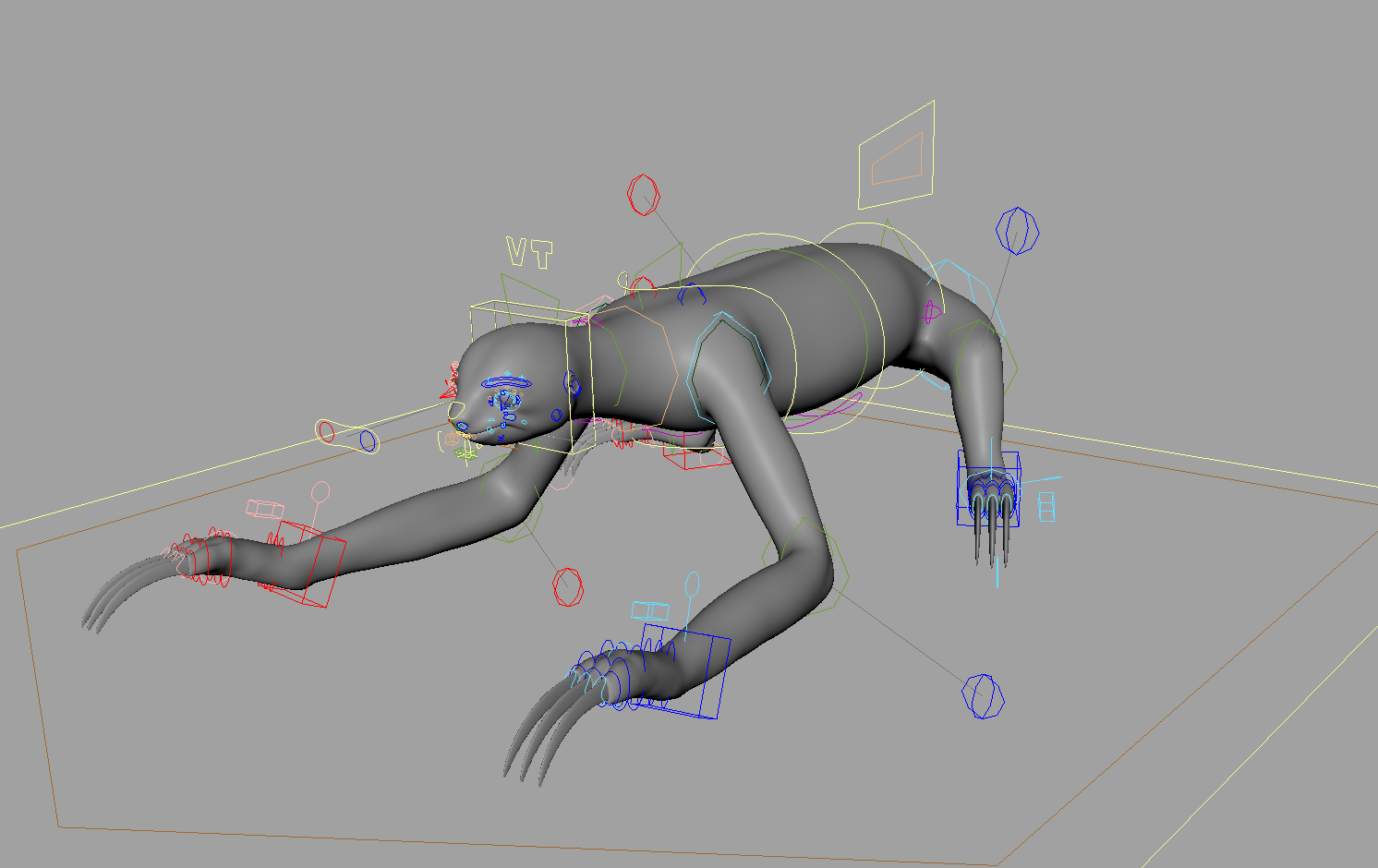Screen dimensions: 1378x868
Task: Select the blue box control on the right wrist
Action: click(684, 671)
